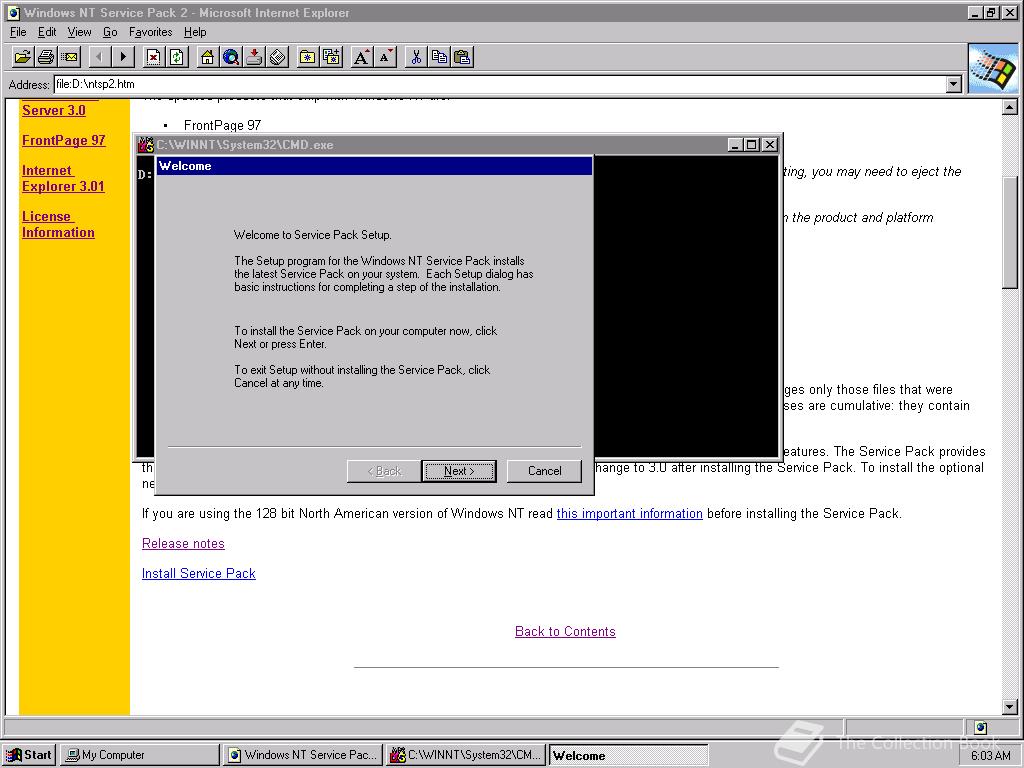Click the disabled Back button in Setup
This screenshot has width=1024, height=768.
pyautogui.click(x=384, y=471)
